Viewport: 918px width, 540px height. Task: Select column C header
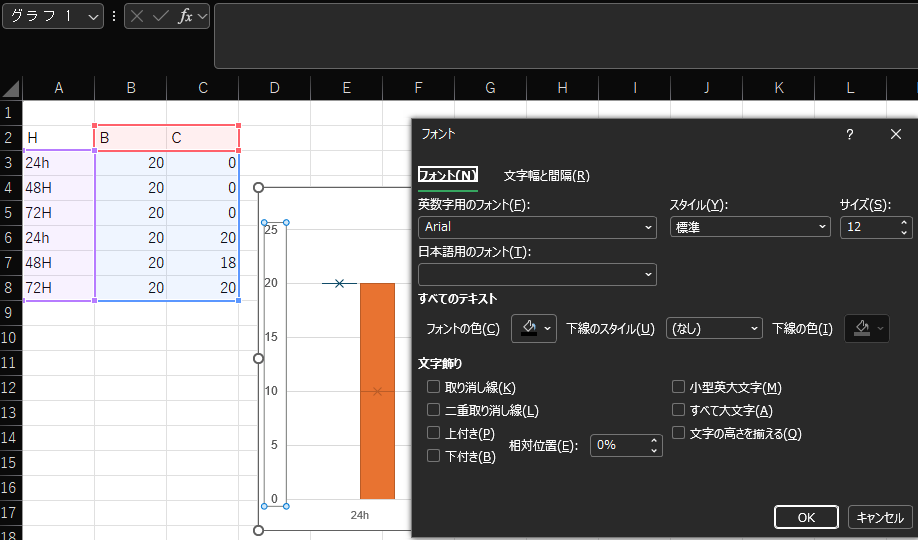203,88
